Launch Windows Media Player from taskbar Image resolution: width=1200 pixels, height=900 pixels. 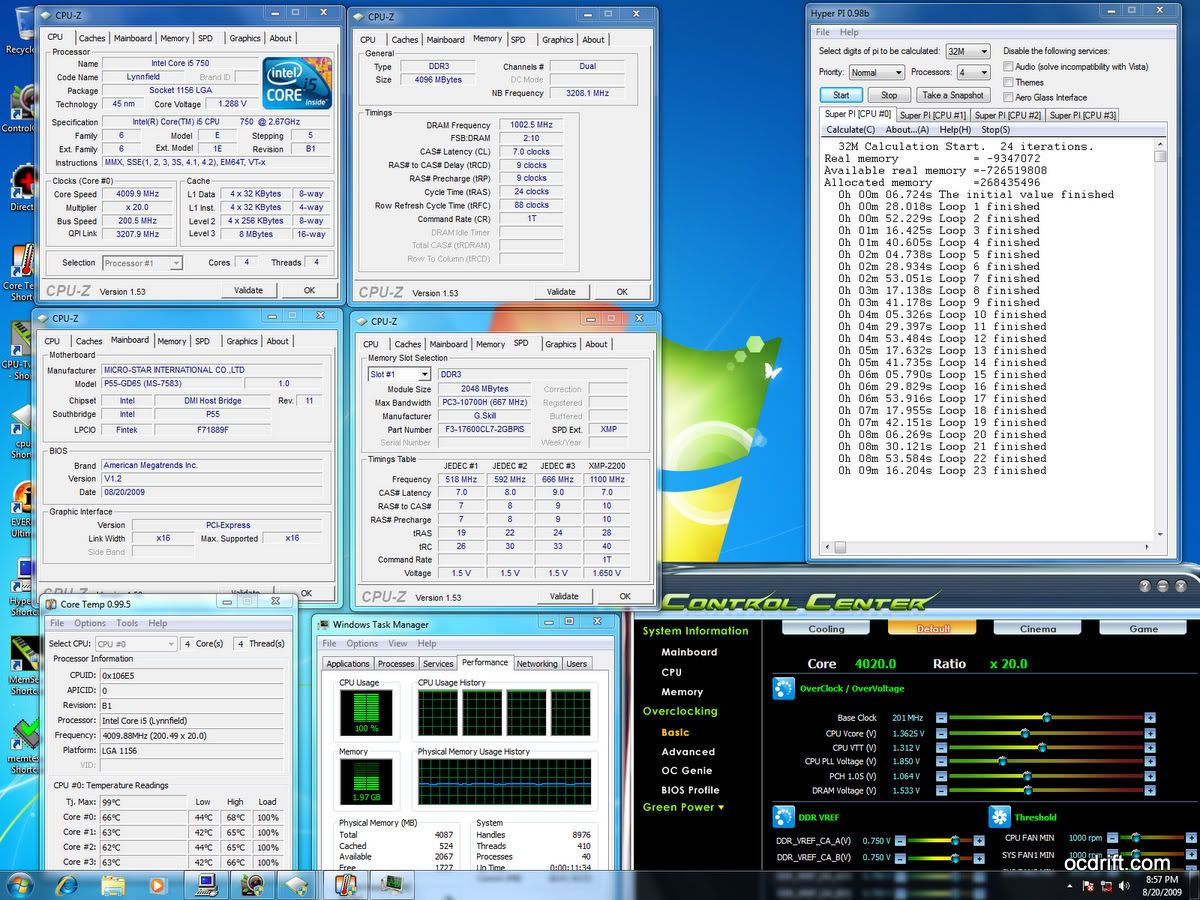pos(157,885)
